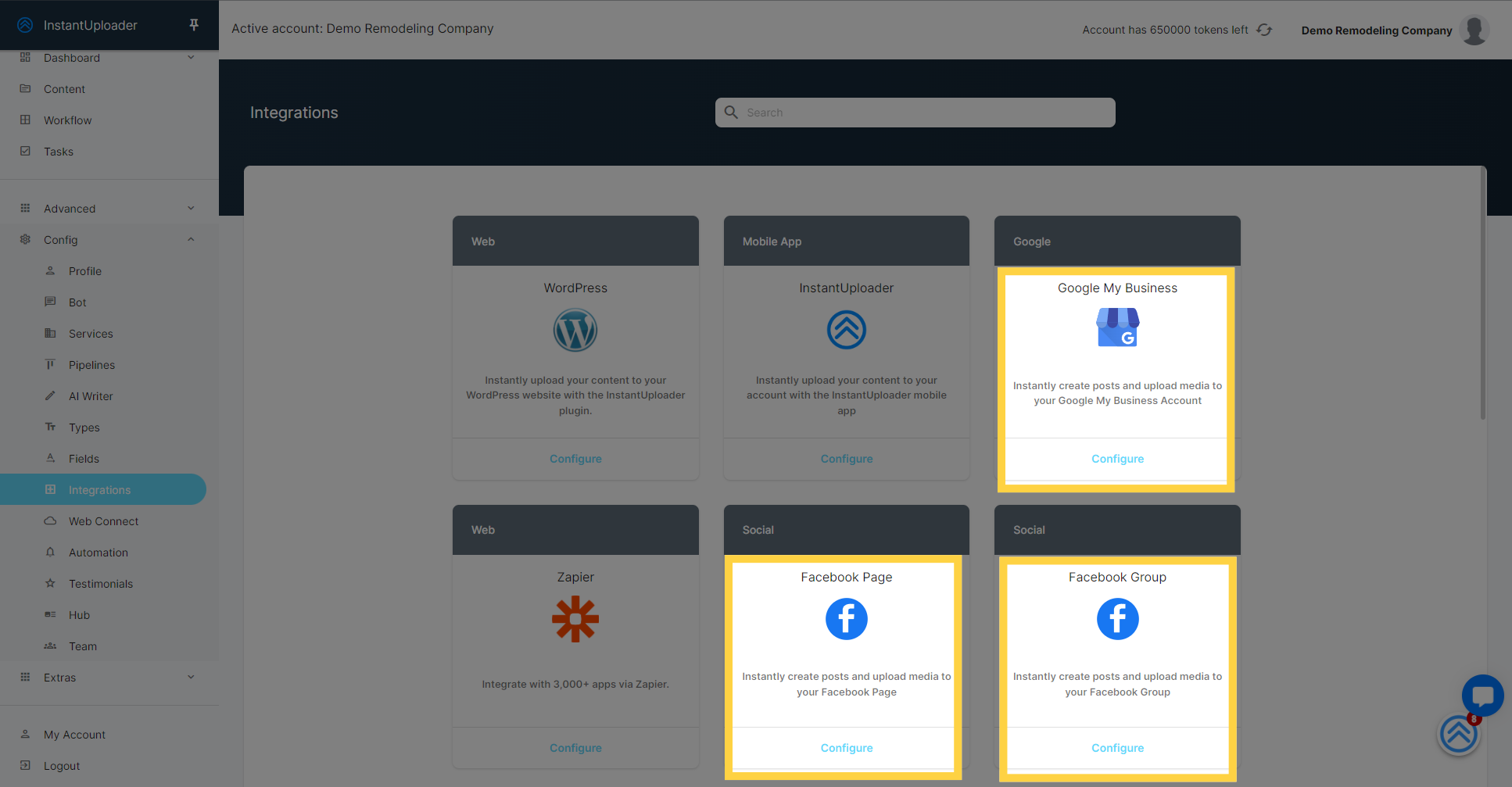The width and height of the screenshot is (1512, 787).
Task: Refresh token count icon
Action: 1264,30
